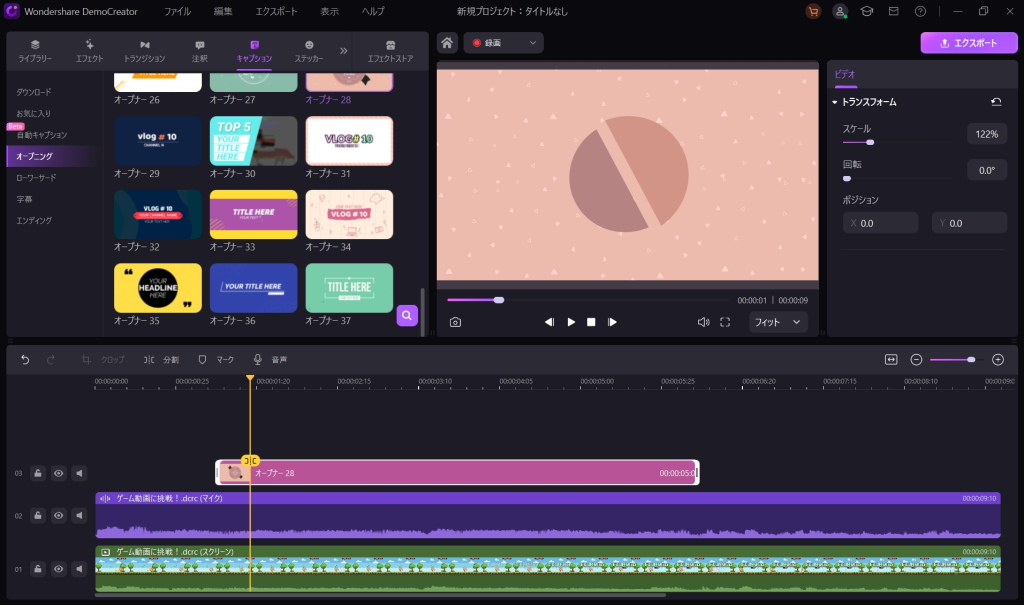Select the crop tool in timeline toolbar
Screen dimensions: 1024x605
pos(103,359)
